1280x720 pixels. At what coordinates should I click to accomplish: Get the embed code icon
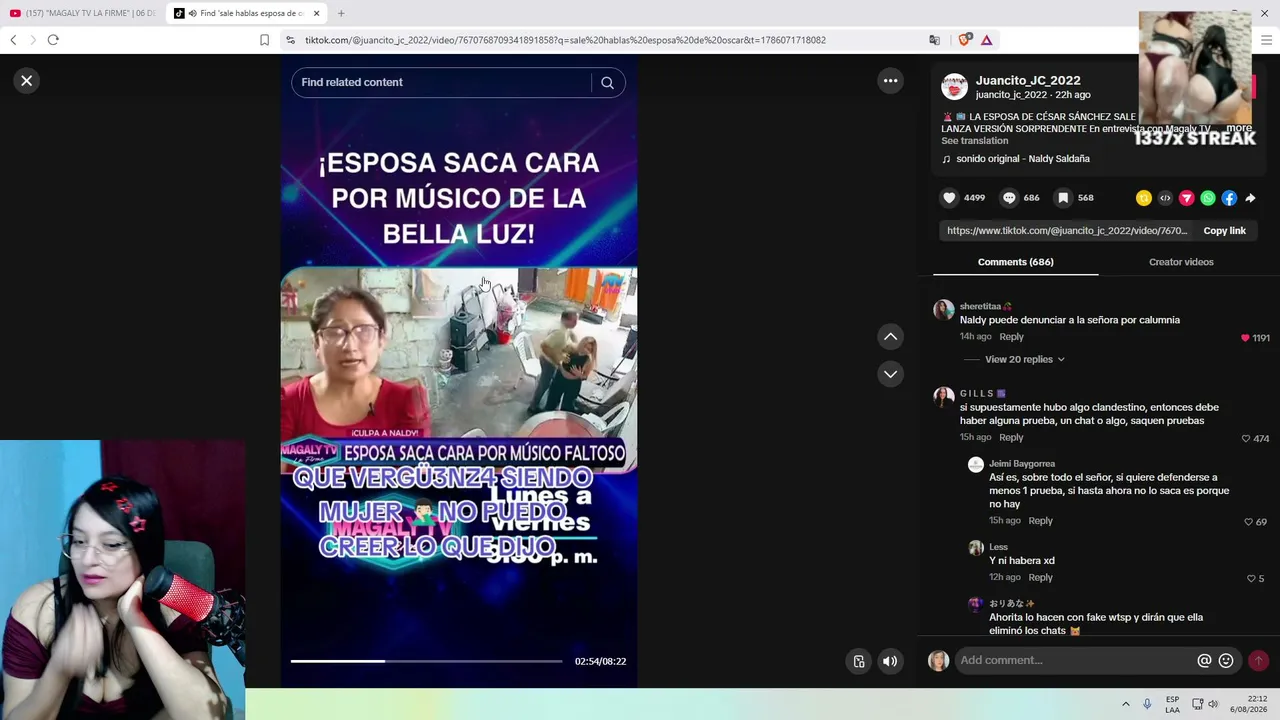tap(1165, 198)
